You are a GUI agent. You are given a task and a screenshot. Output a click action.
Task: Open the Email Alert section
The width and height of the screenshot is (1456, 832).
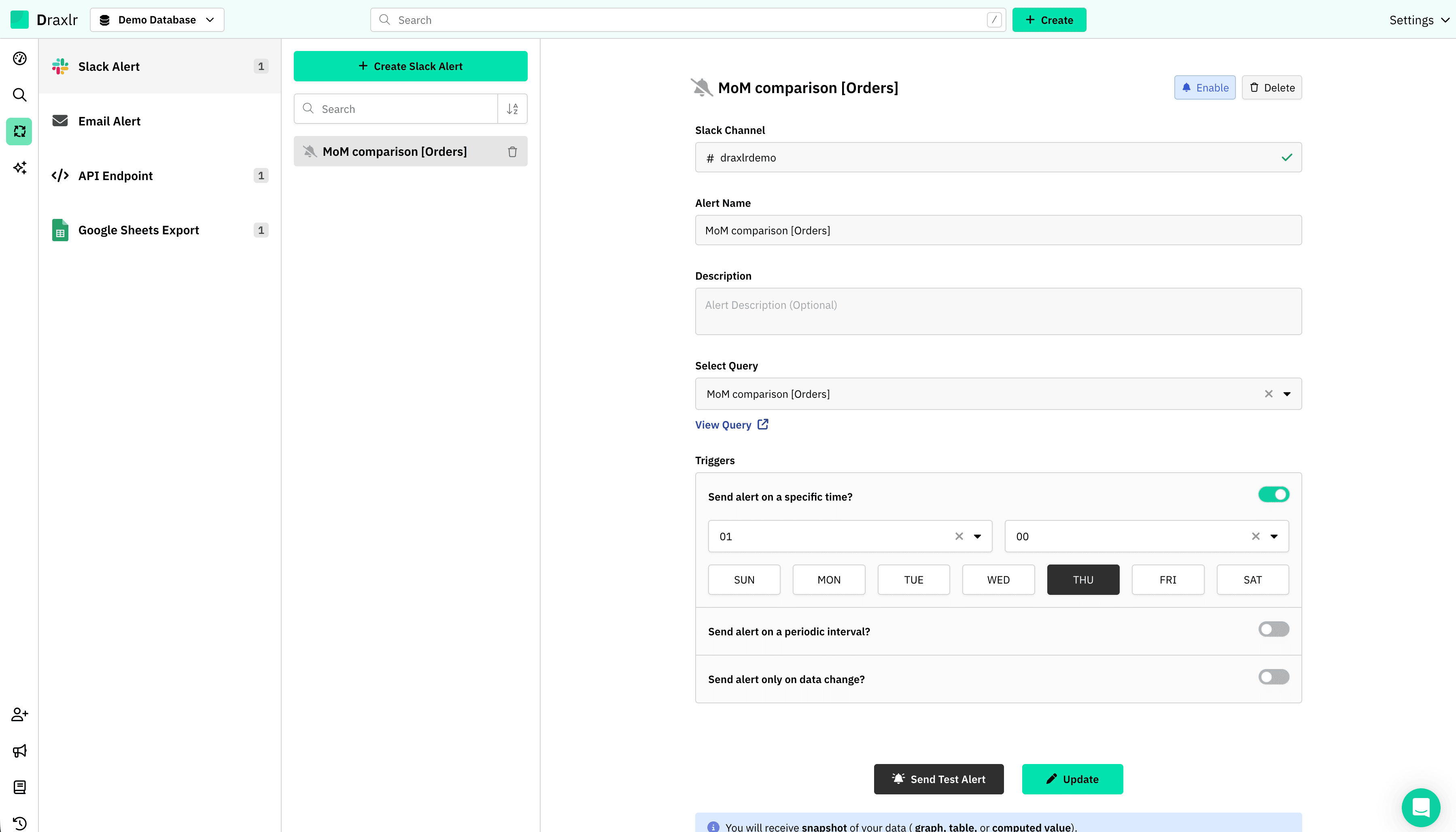click(160, 121)
